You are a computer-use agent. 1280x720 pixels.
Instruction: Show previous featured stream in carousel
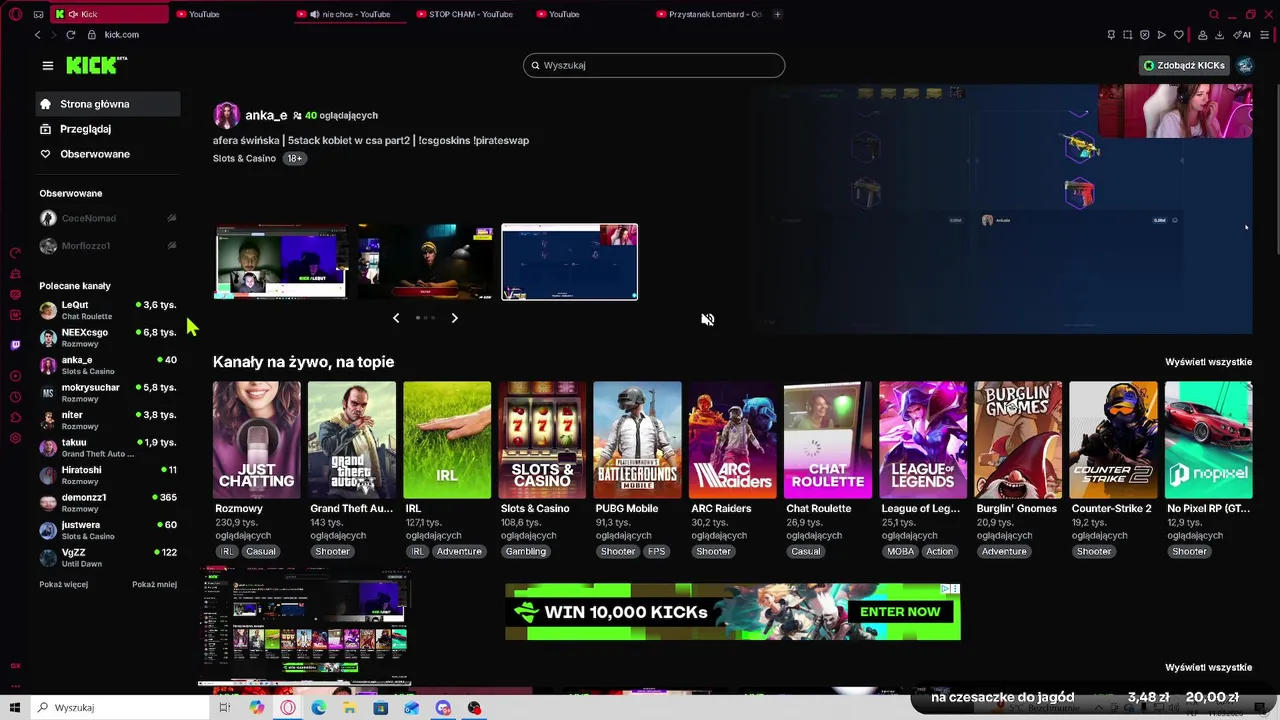tap(396, 318)
